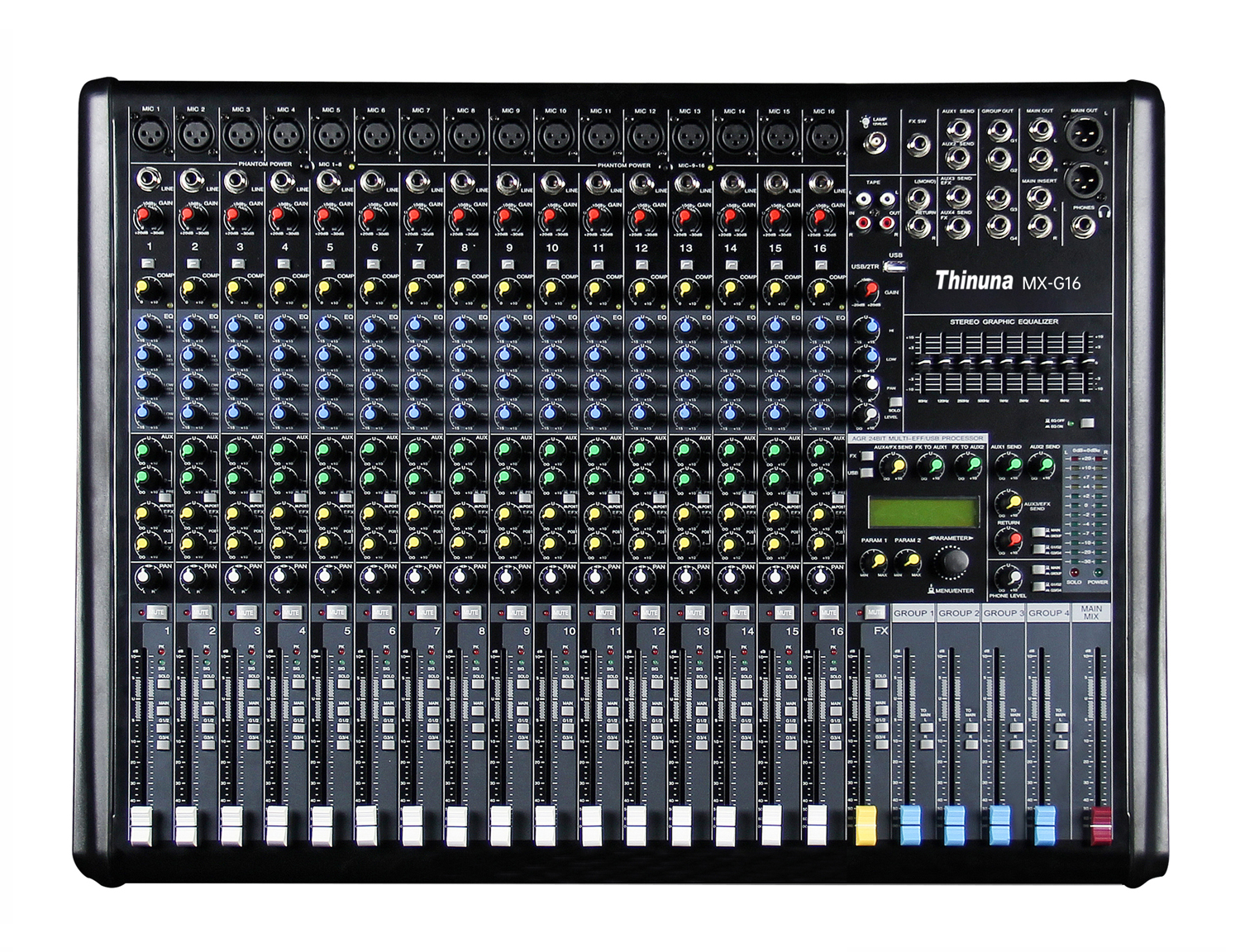Click the green POWER indicator LED

point(1098,572)
